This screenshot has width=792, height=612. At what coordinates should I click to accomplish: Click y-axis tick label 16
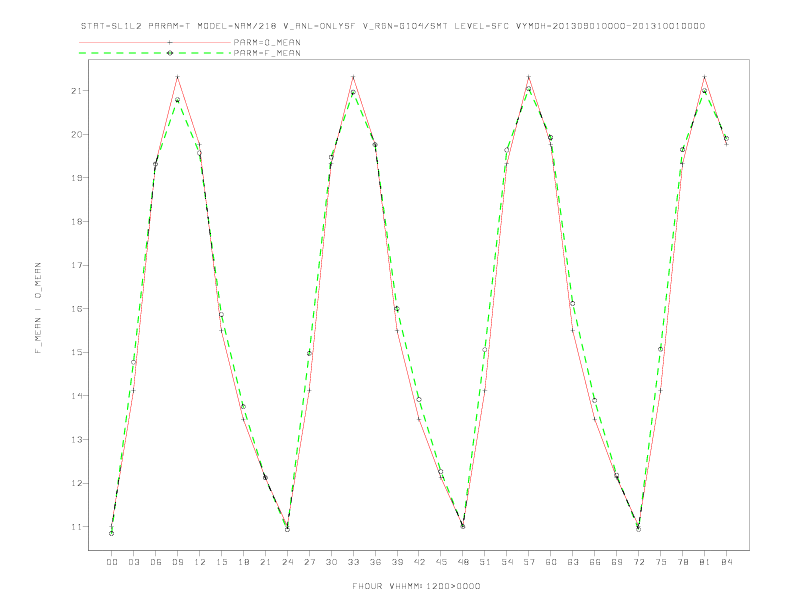[x=77, y=309]
